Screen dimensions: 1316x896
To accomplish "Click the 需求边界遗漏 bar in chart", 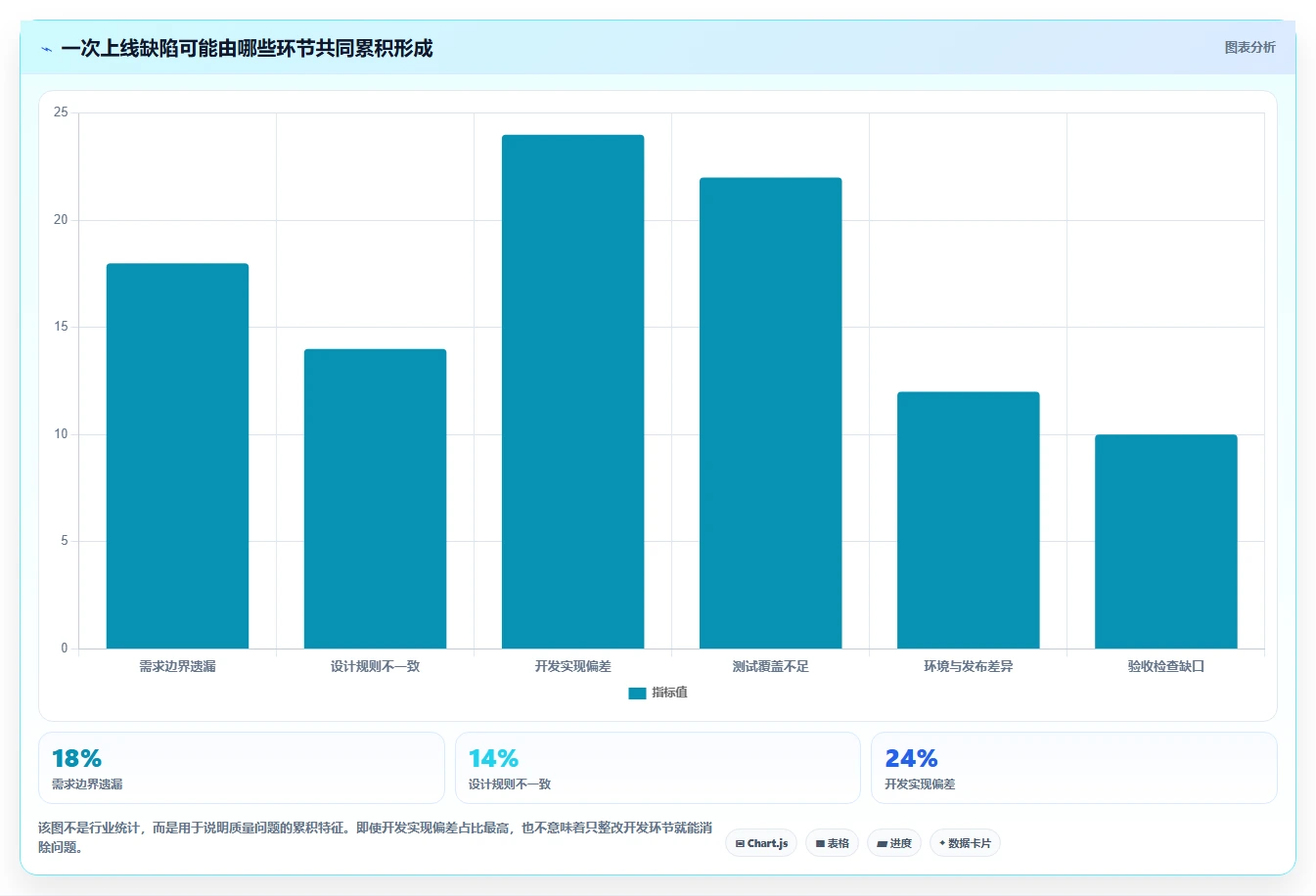I will pos(177,456).
